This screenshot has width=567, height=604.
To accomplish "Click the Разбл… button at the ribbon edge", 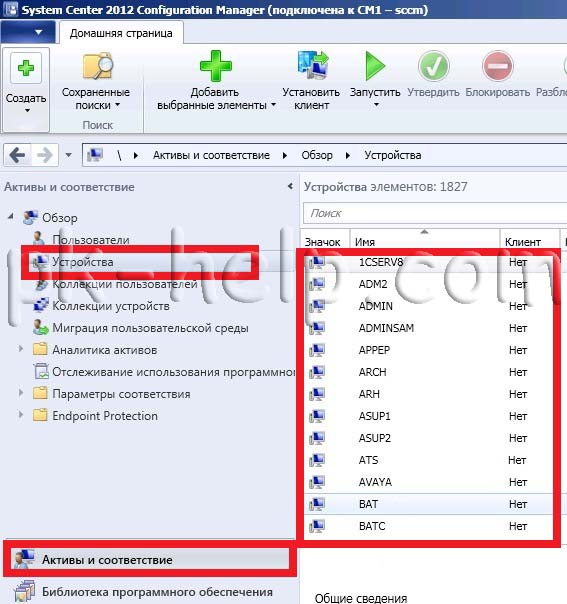I will point(551,92).
